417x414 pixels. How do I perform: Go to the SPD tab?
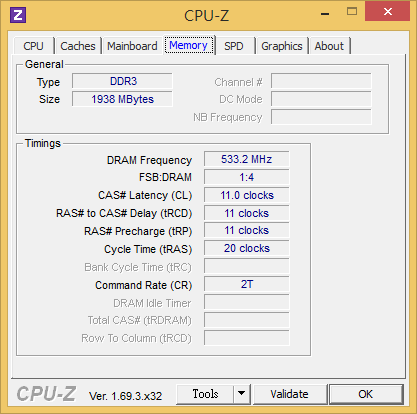pyautogui.click(x=234, y=46)
